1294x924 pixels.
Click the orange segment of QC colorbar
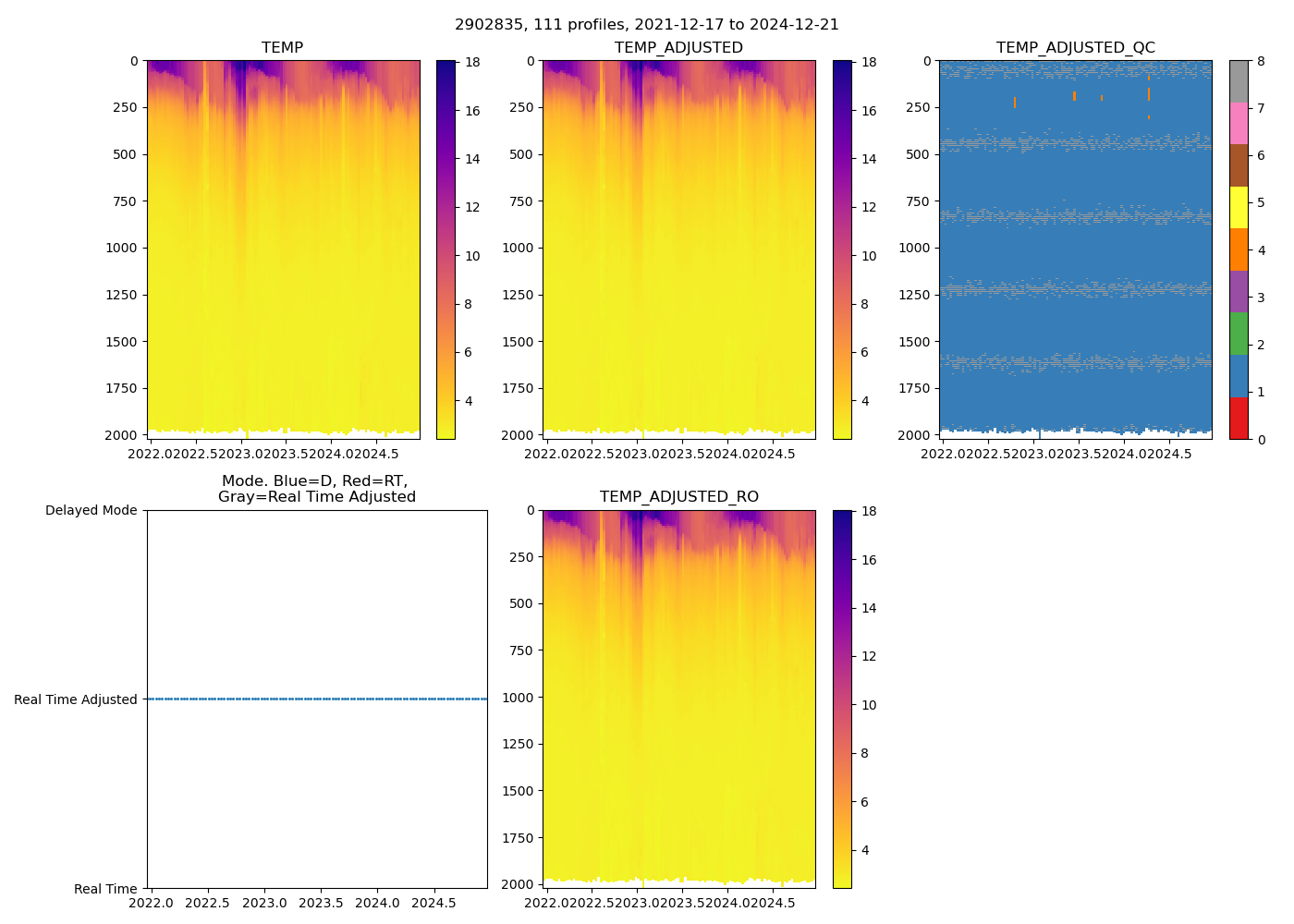coord(1239,249)
